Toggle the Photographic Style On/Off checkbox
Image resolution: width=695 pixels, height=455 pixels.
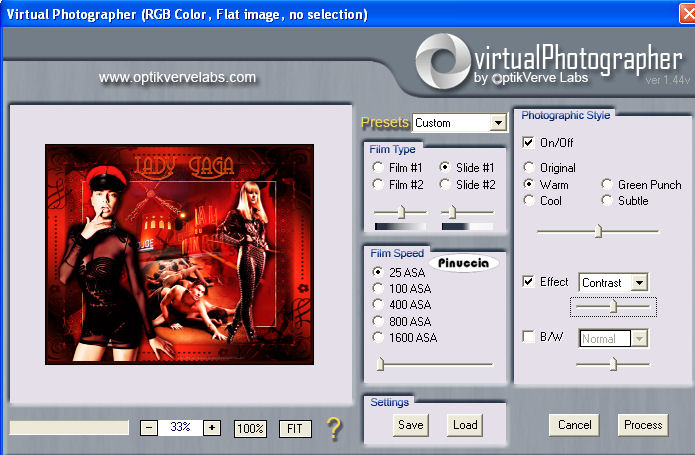click(528, 143)
